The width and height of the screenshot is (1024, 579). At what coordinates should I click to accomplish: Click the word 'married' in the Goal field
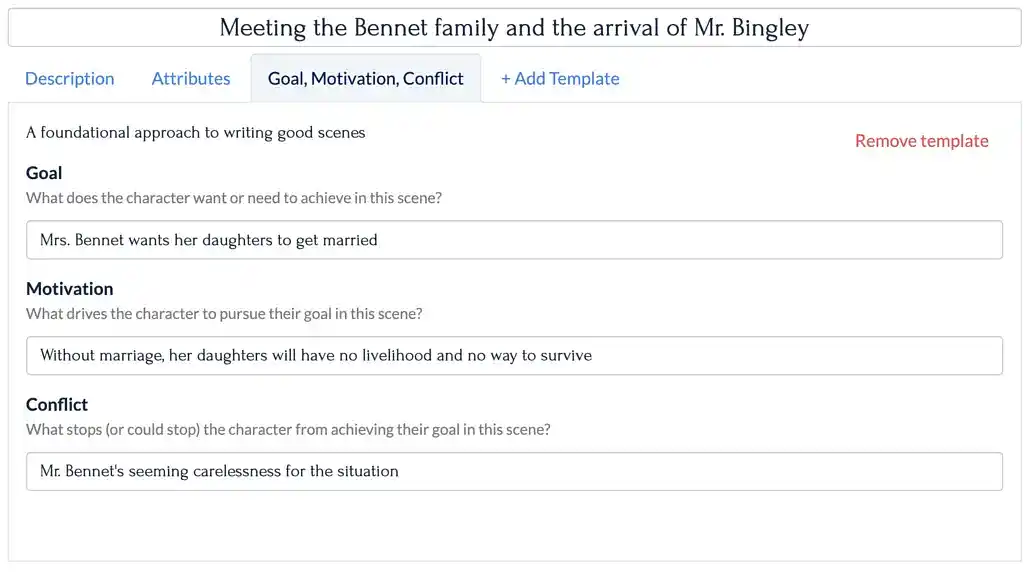349,240
